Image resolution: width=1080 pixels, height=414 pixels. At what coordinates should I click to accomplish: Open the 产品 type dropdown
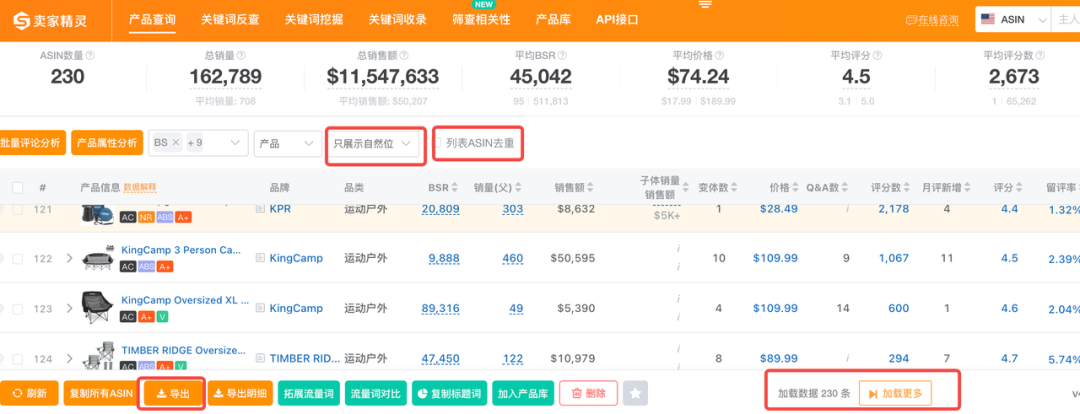(287, 143)
